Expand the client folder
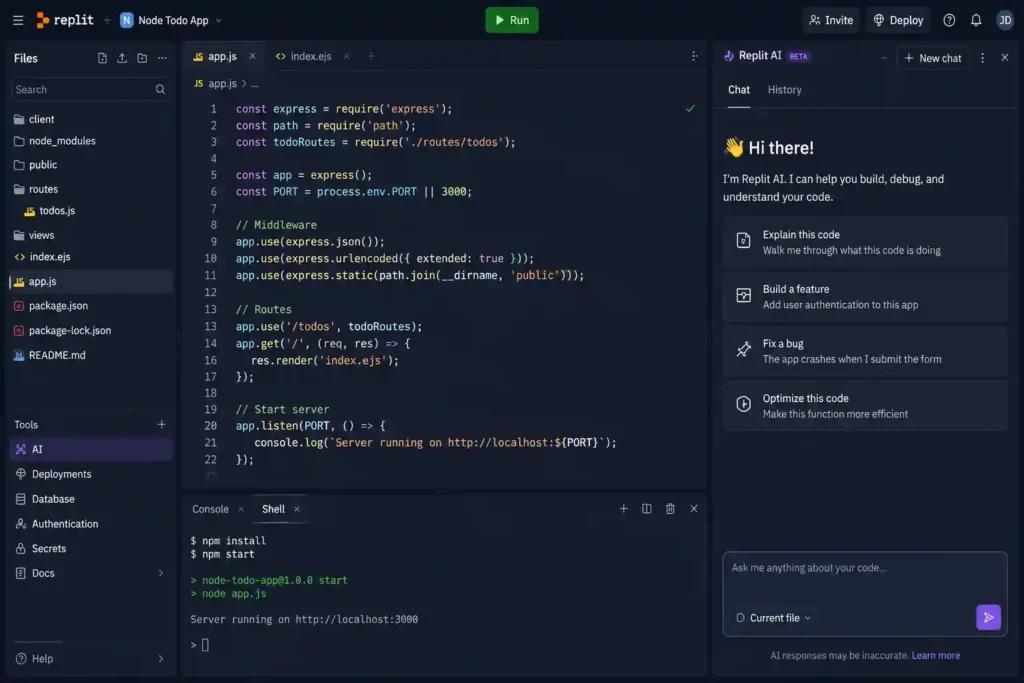This screenshot has height=683, width=1024. (91, 119)
